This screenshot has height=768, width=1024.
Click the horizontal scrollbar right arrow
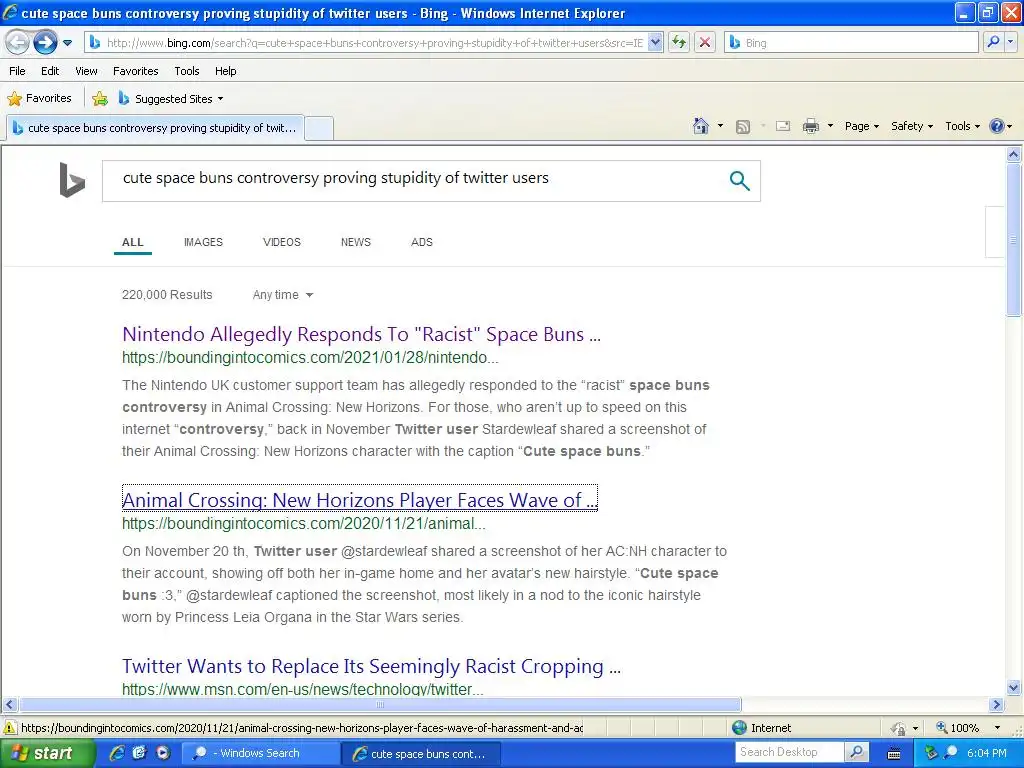997,705
